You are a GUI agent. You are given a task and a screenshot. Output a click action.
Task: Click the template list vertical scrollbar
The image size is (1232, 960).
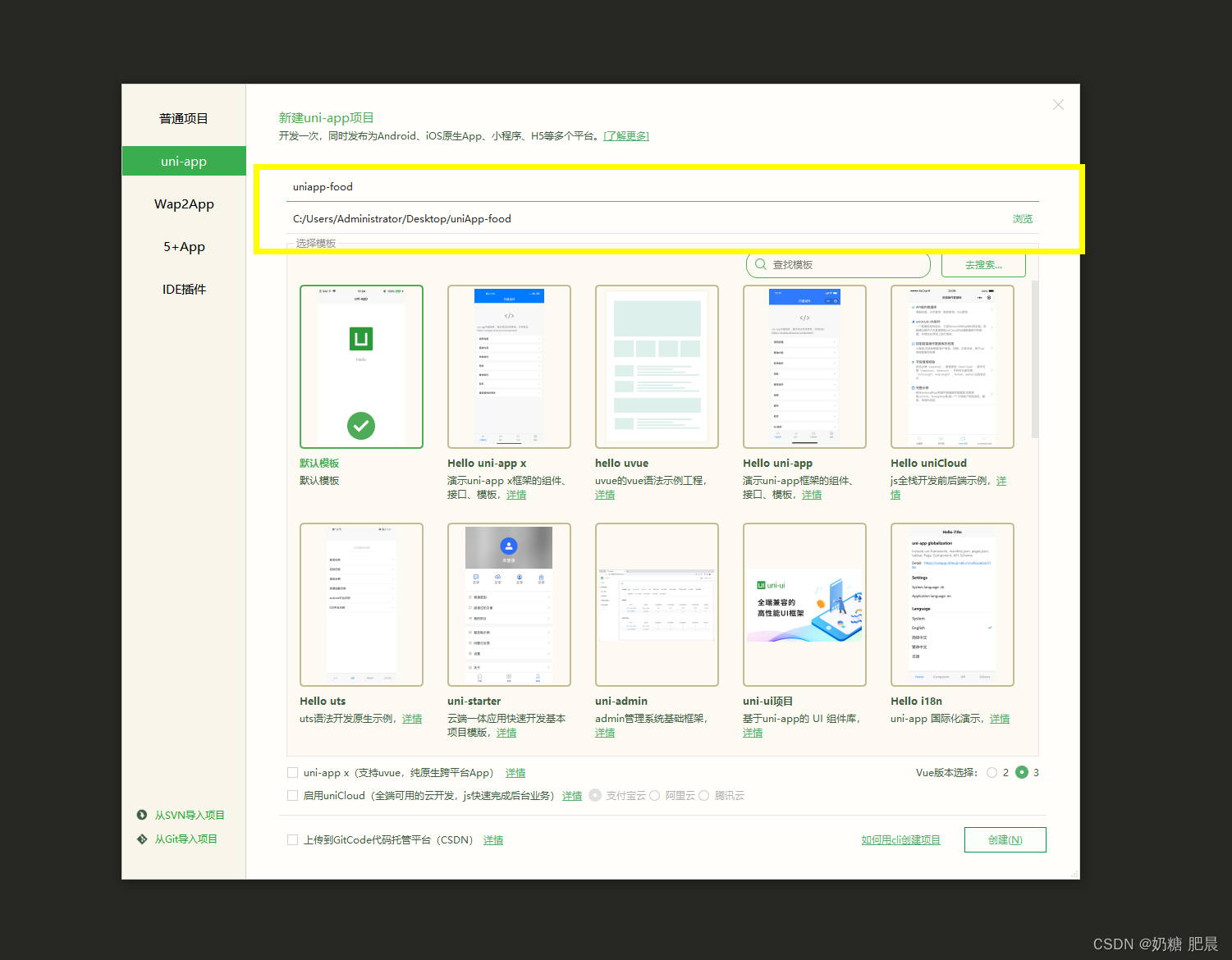click(1035, 359)
